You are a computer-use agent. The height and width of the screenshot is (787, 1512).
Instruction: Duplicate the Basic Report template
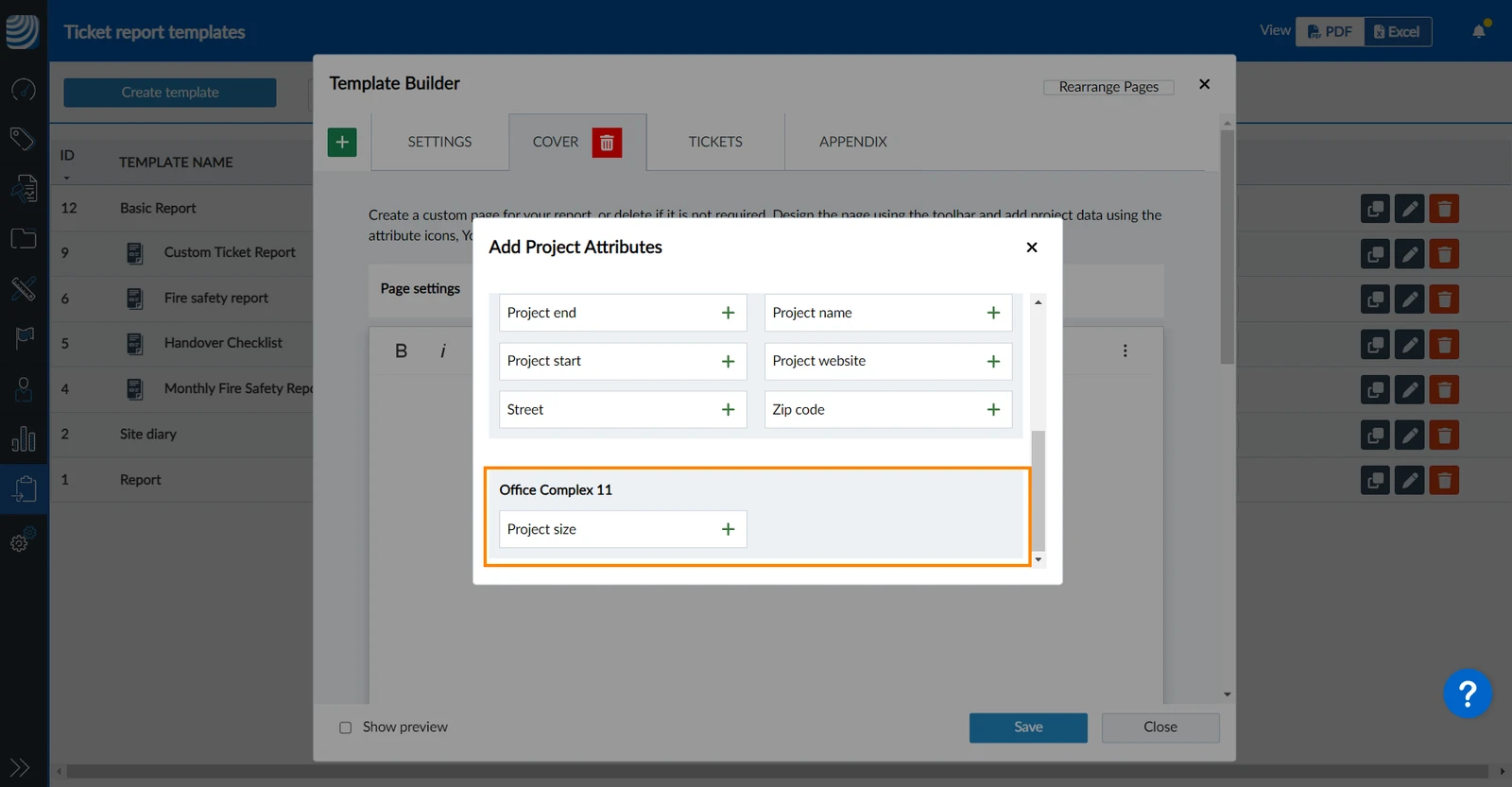point(1375,208)
